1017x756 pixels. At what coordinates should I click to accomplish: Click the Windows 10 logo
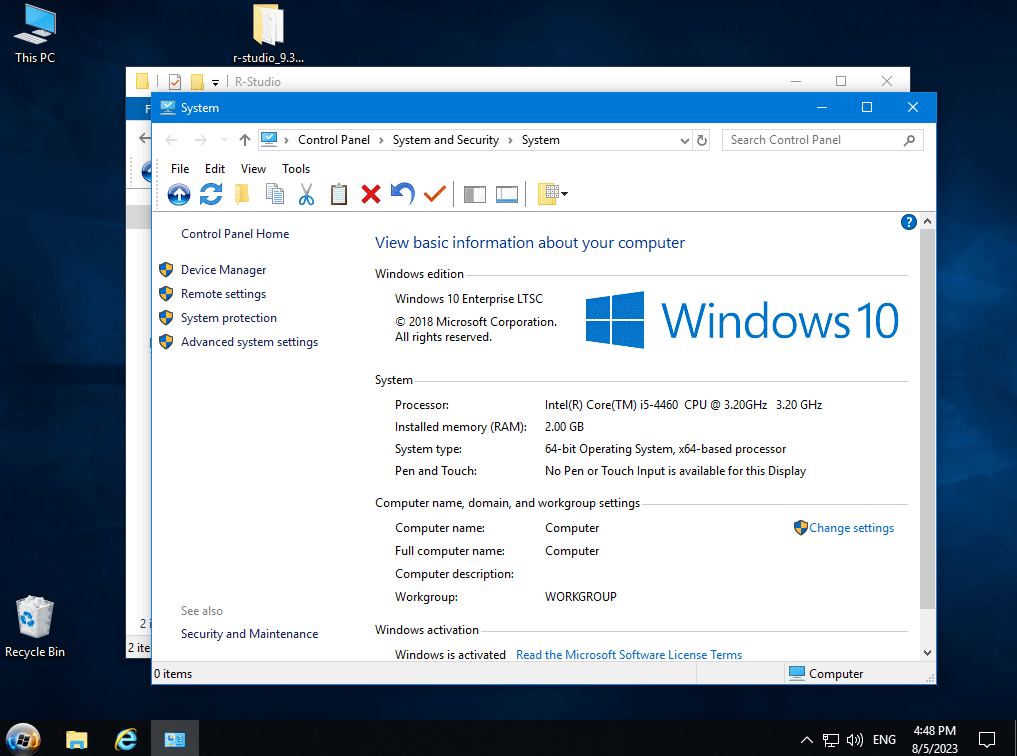tap(741, 320)
